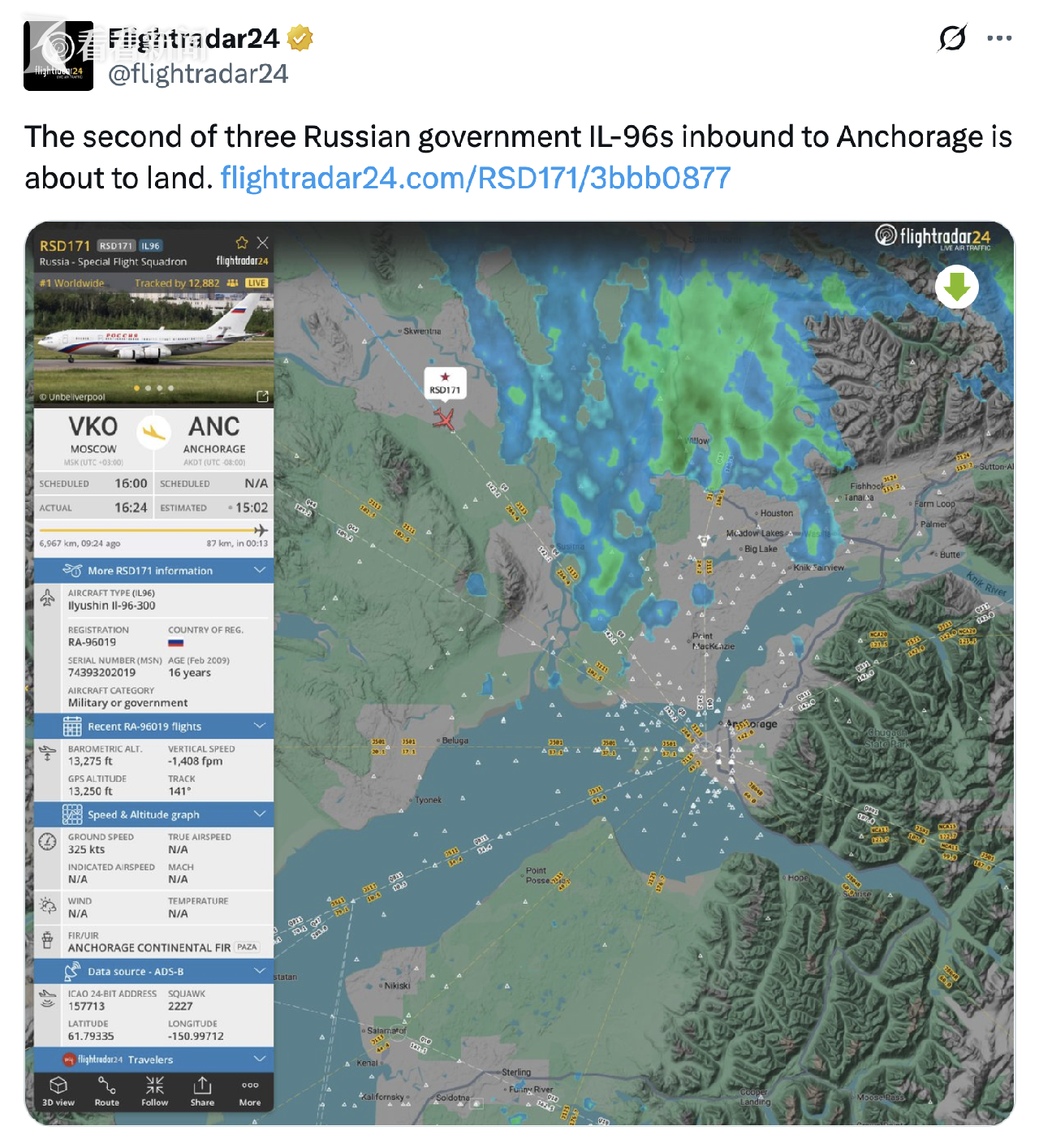Screen dimensions: 1039x1148
Task: Click the Ilyushin Il-96-300 text
Action: (x=112, y=606)
